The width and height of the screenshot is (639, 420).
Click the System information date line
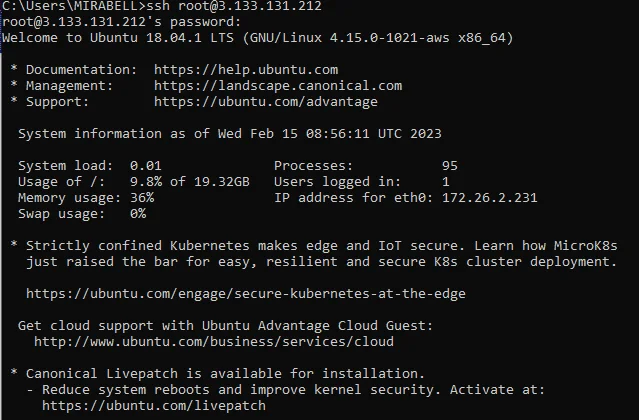(x=230, y=134)
